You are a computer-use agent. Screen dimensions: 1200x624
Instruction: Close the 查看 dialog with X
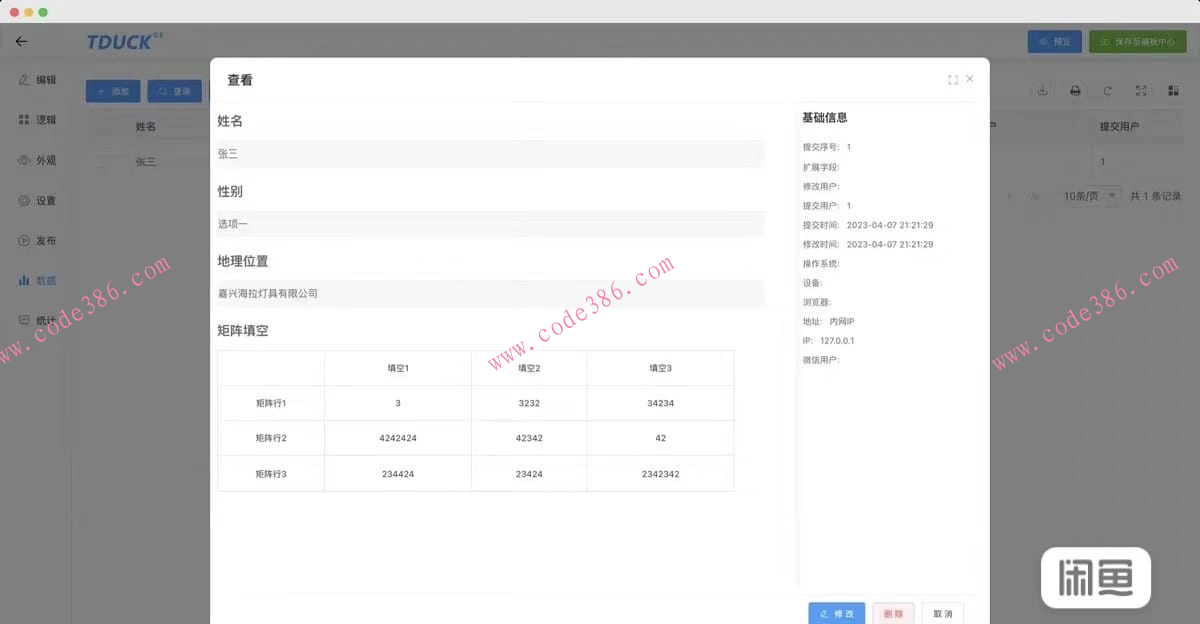(x=970, y=78)
